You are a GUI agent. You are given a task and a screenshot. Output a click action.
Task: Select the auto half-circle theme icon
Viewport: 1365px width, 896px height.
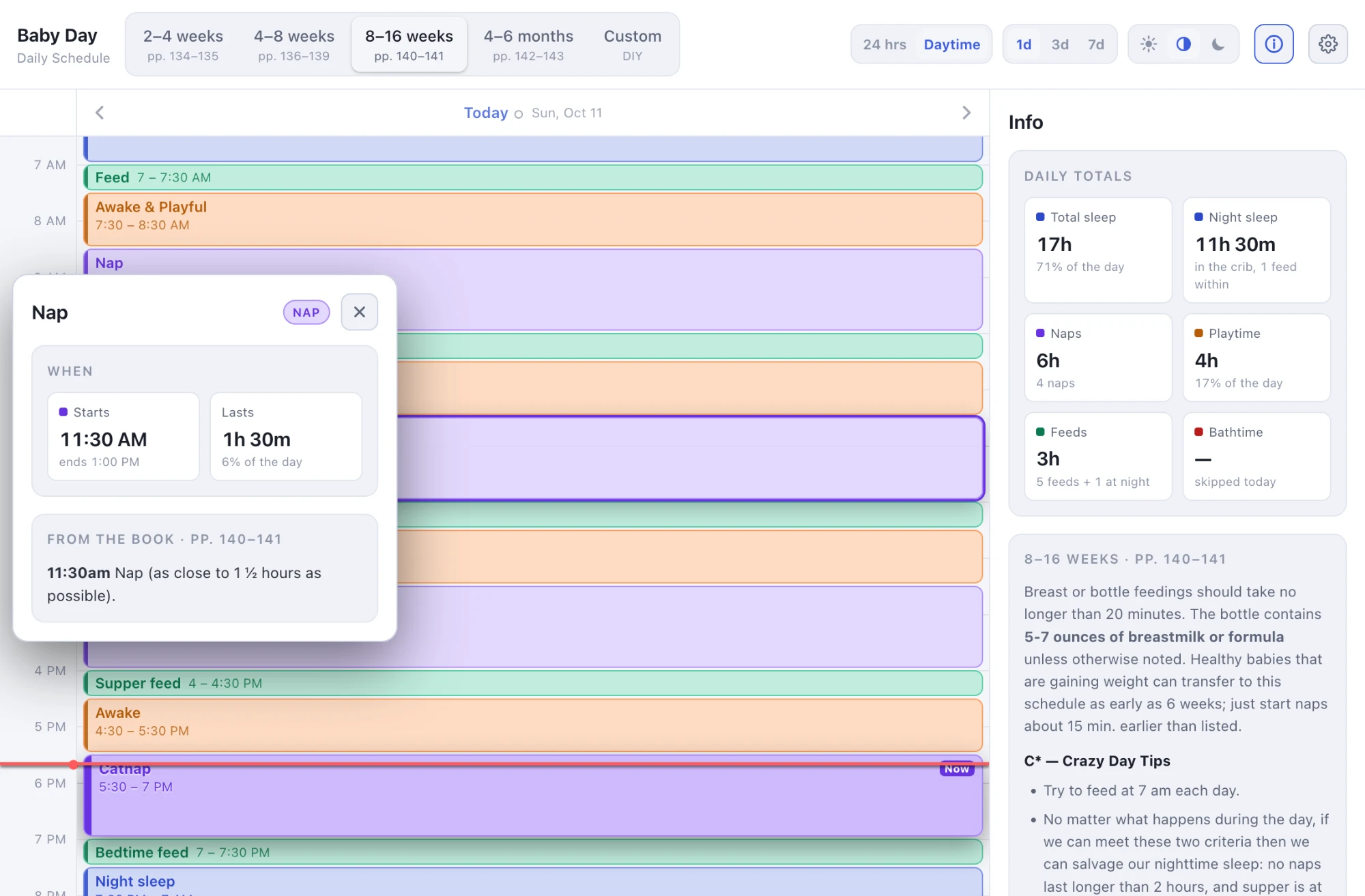click(x=1183, y=44)
